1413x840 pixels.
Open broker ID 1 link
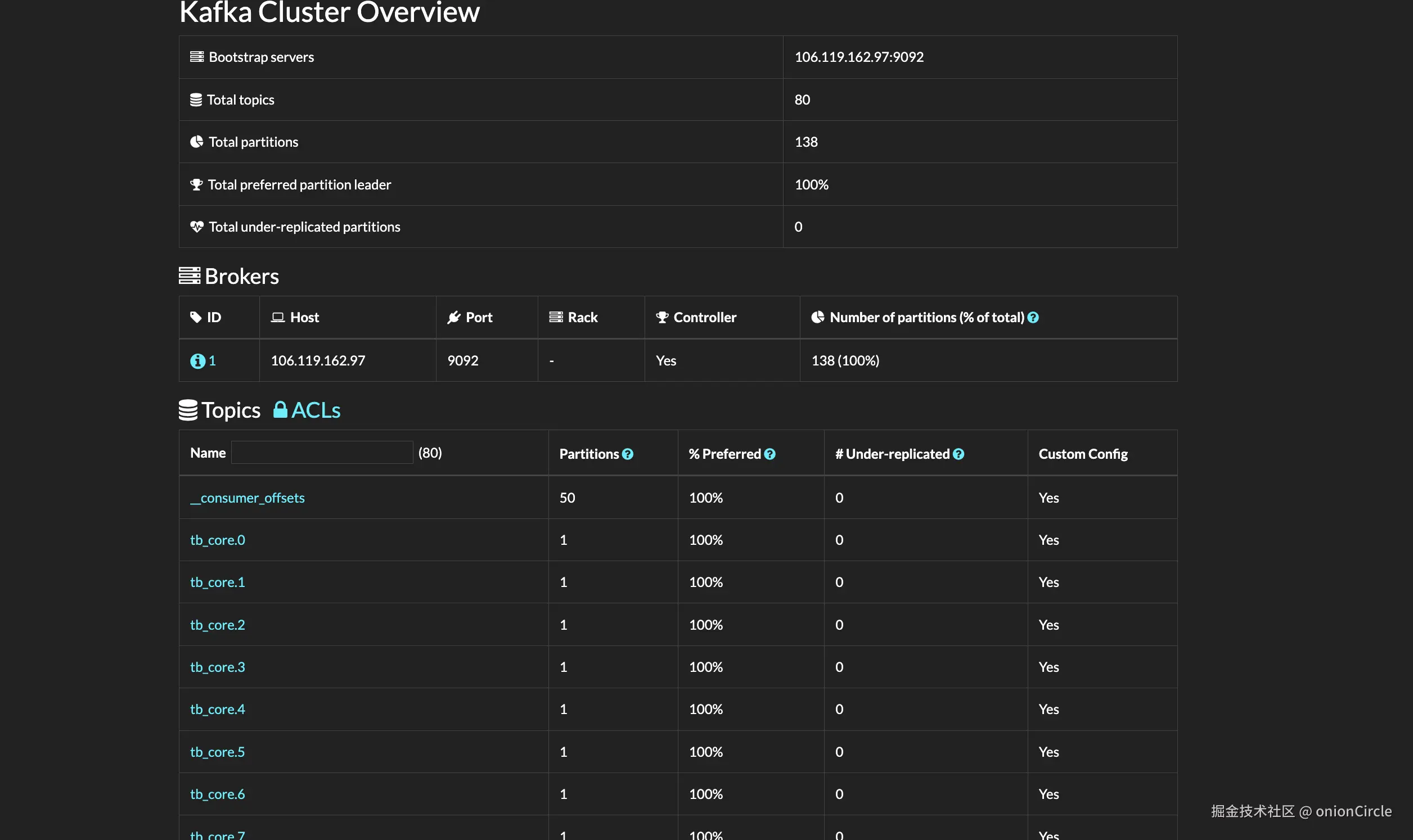(212, 360)
